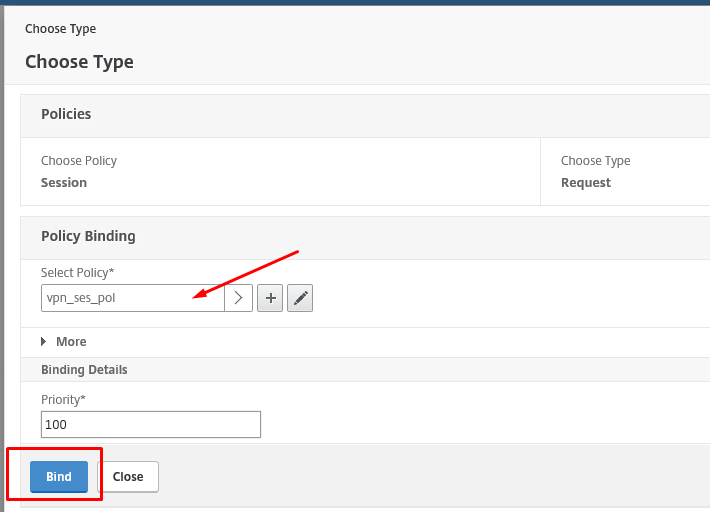Click the Close button
Viewport: 710px width, 512px height.
128,476
